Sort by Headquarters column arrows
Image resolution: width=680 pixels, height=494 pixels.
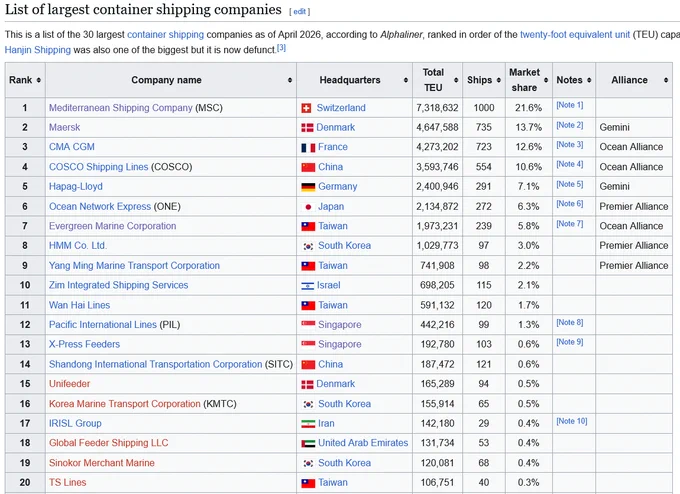click(405, 80)
